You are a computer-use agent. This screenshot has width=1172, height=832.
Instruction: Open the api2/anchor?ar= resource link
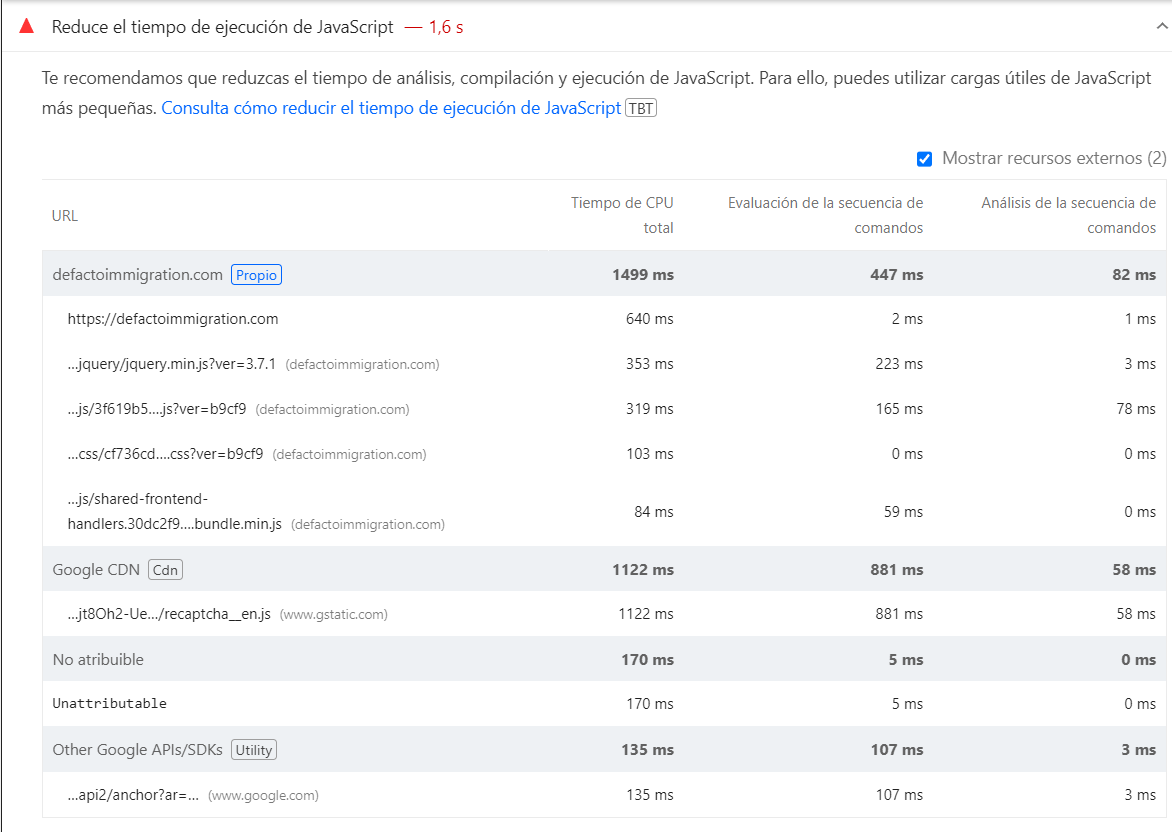(x=133, y=795)
